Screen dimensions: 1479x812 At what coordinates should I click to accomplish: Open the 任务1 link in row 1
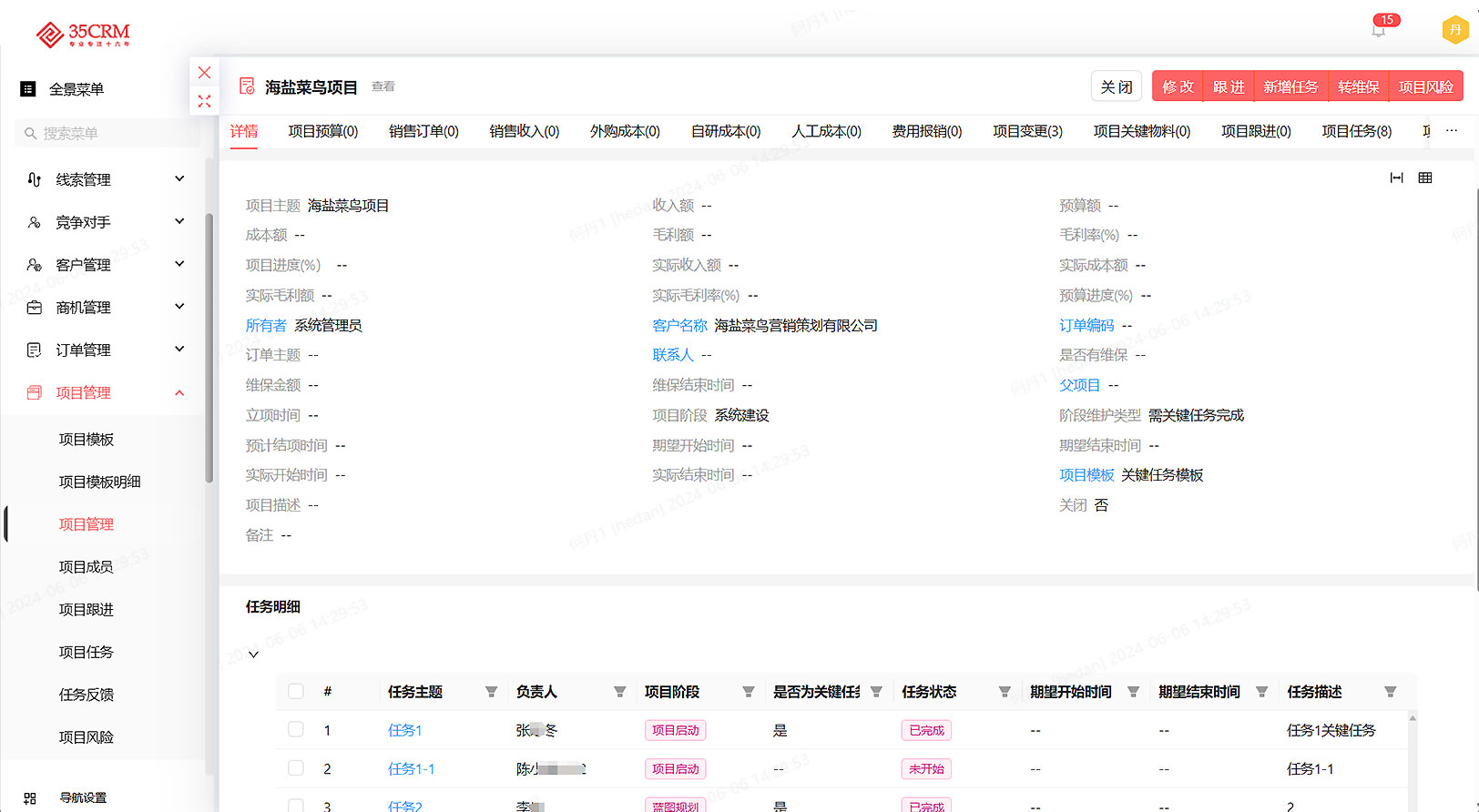404,730
